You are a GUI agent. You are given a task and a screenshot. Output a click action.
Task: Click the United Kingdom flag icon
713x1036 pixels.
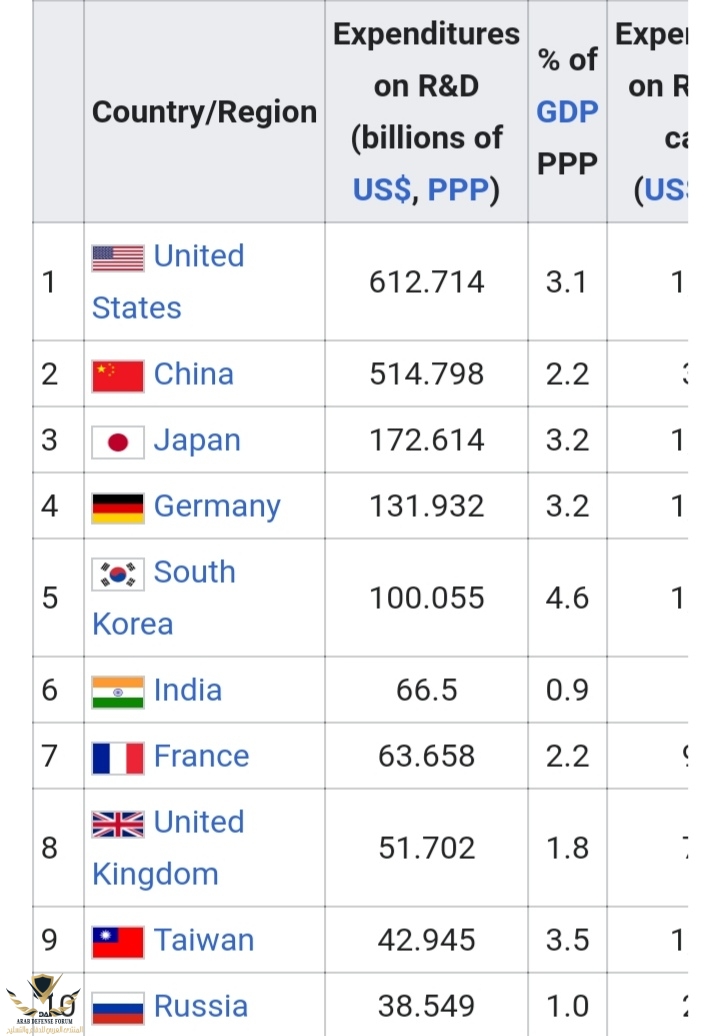point(118,823)
